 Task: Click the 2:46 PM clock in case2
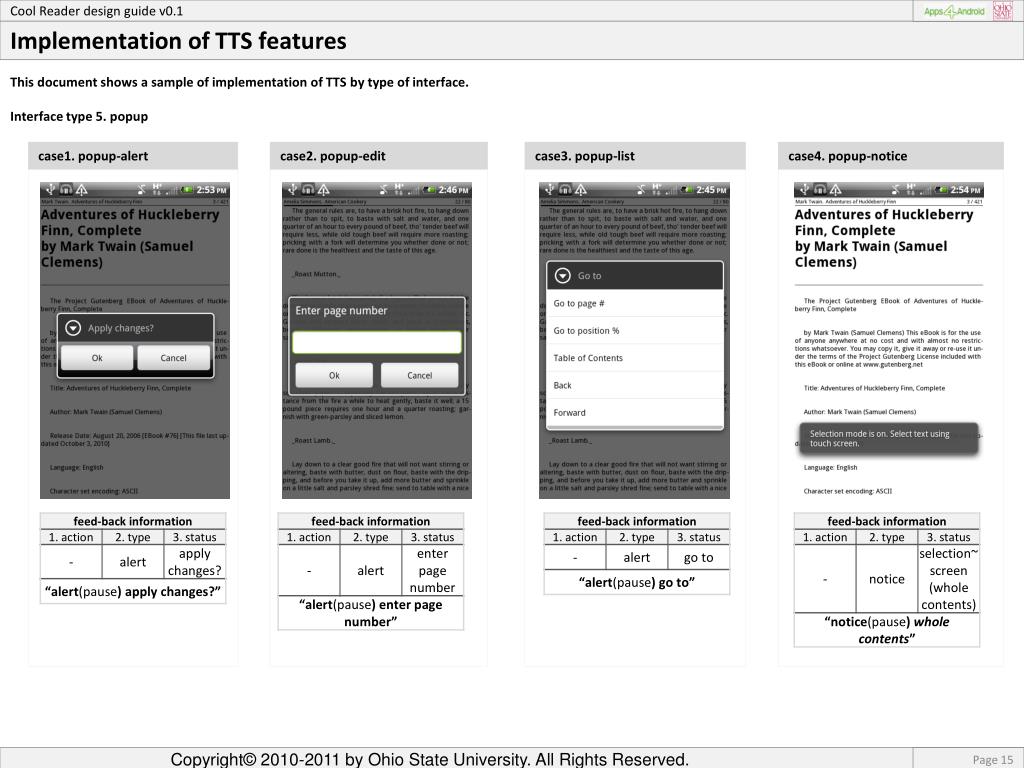(454, 190)
